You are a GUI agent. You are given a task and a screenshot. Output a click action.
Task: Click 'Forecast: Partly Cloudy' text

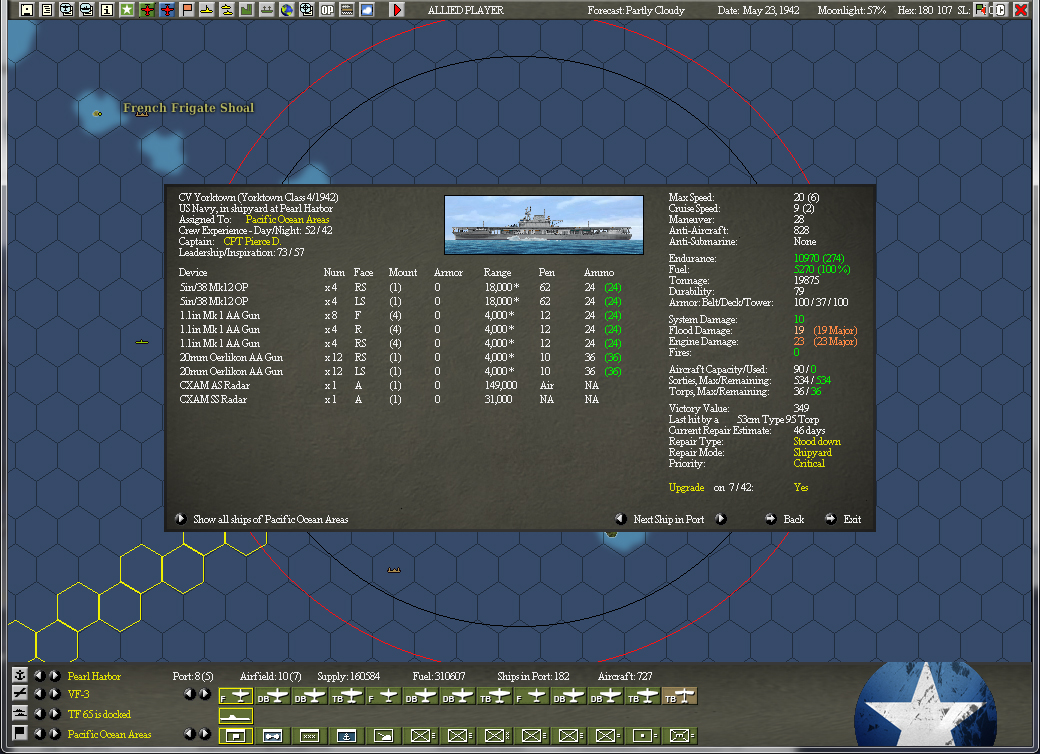coord(636,10)
